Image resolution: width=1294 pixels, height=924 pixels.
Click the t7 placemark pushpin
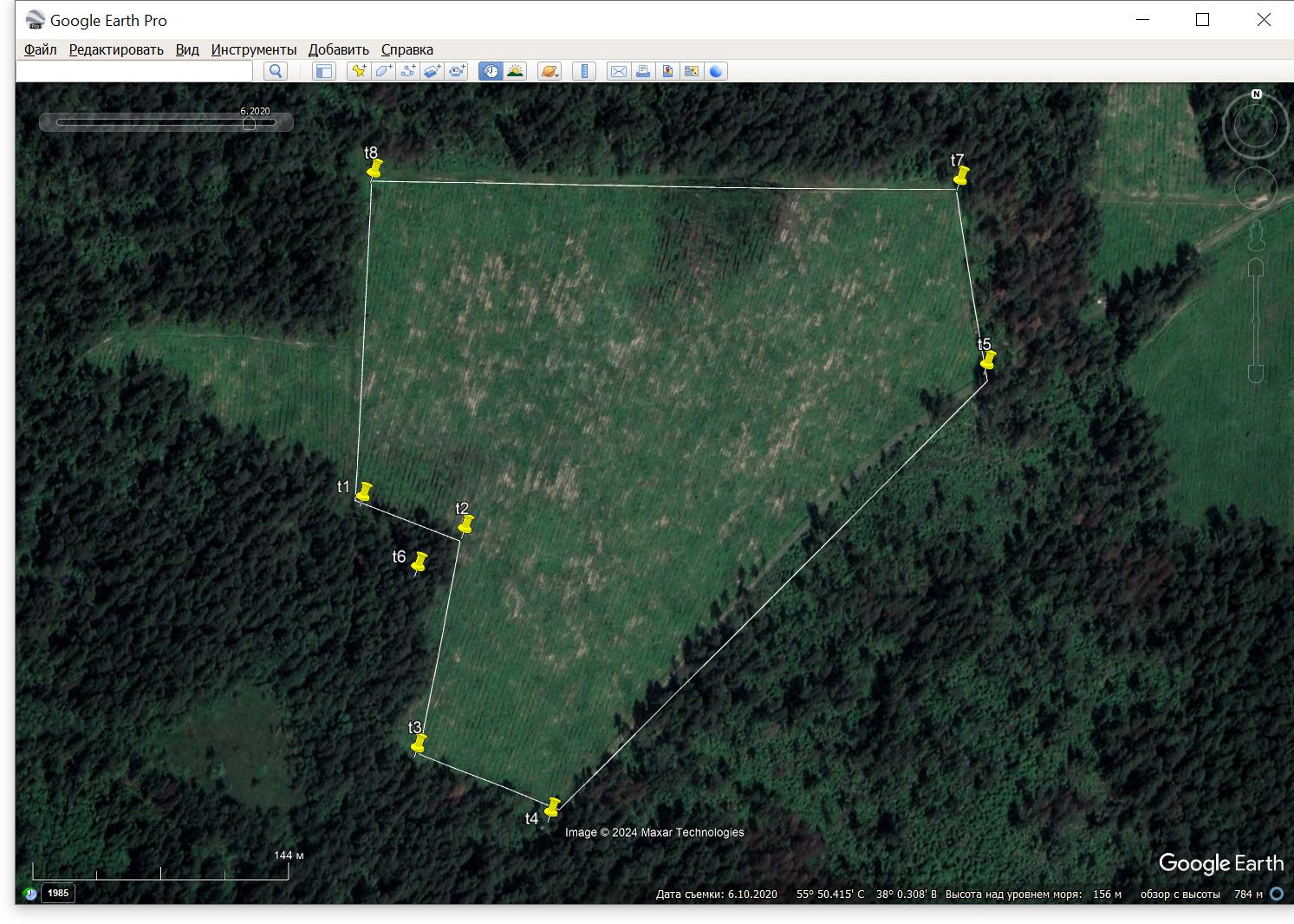[960, 177]
